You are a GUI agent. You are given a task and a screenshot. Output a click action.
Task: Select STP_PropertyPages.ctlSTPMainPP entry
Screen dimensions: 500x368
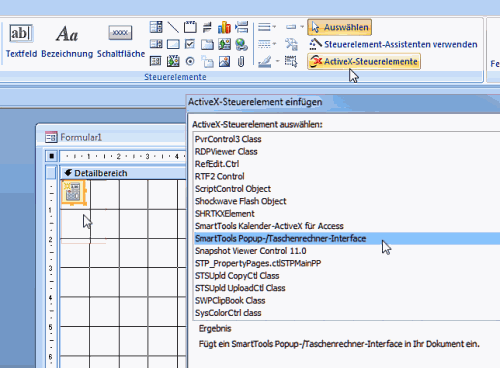(347, 263)
